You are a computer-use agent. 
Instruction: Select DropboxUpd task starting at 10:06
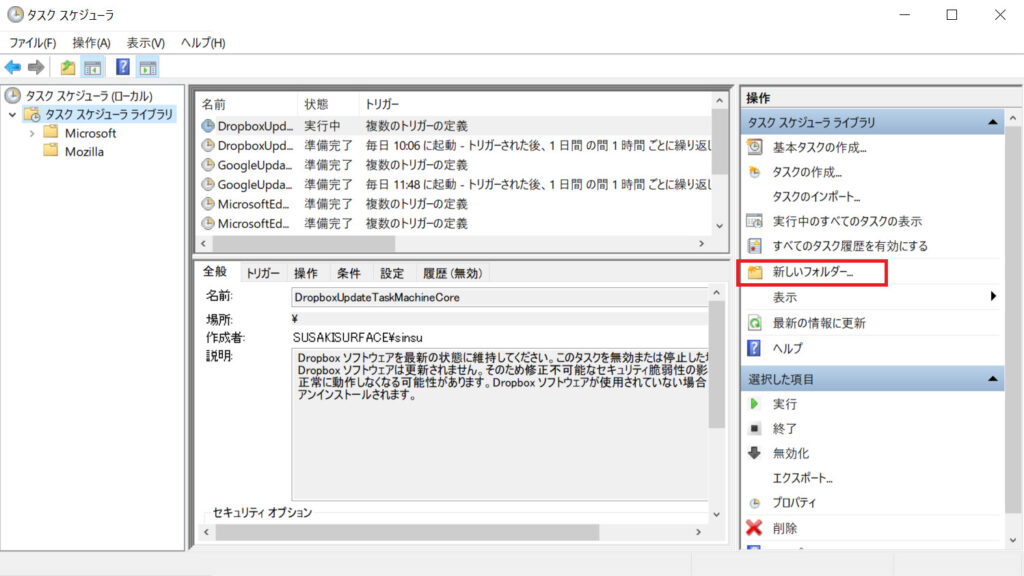tap(455, 145)
